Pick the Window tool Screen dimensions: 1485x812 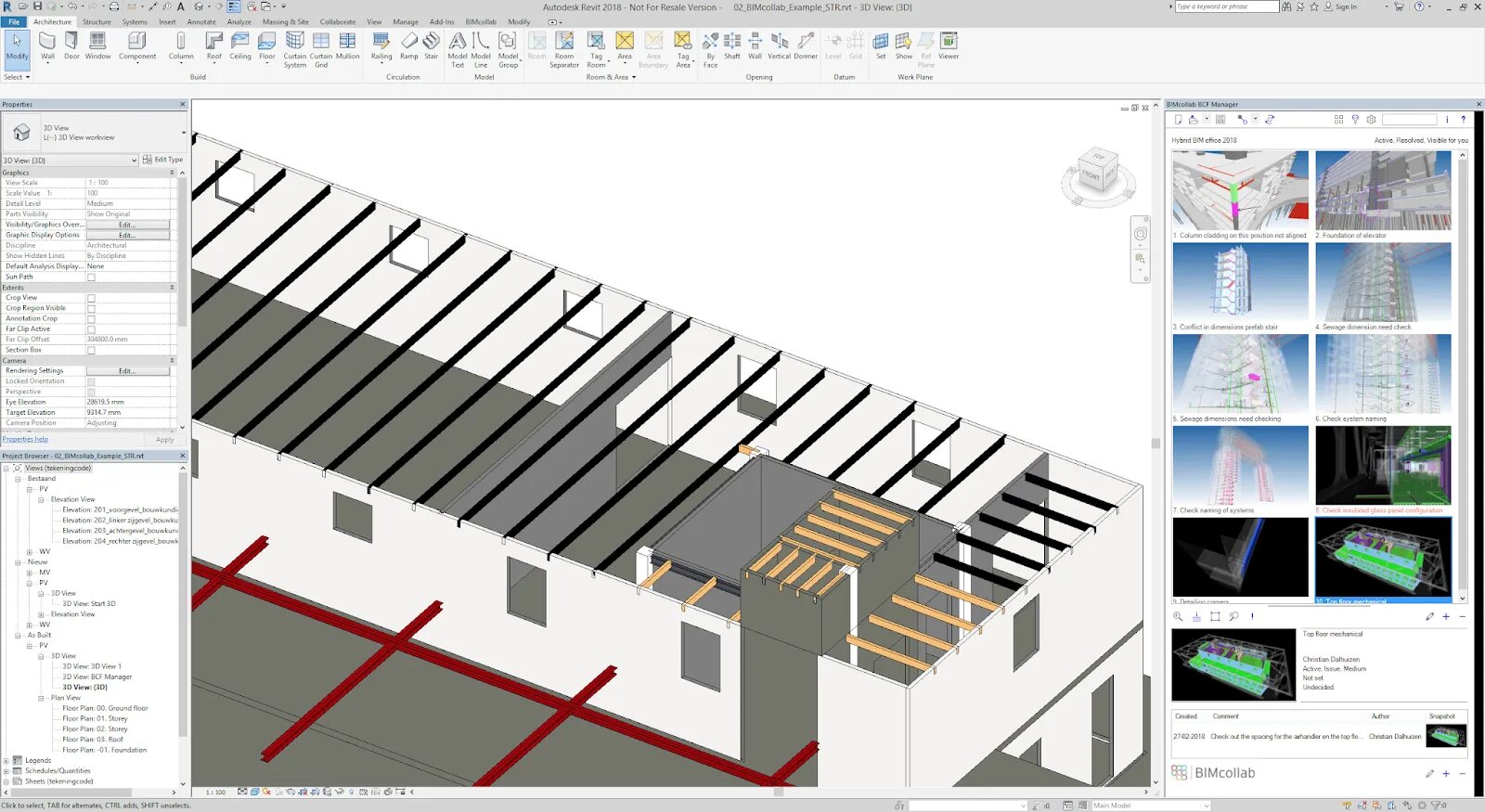[x=97, y=45]
